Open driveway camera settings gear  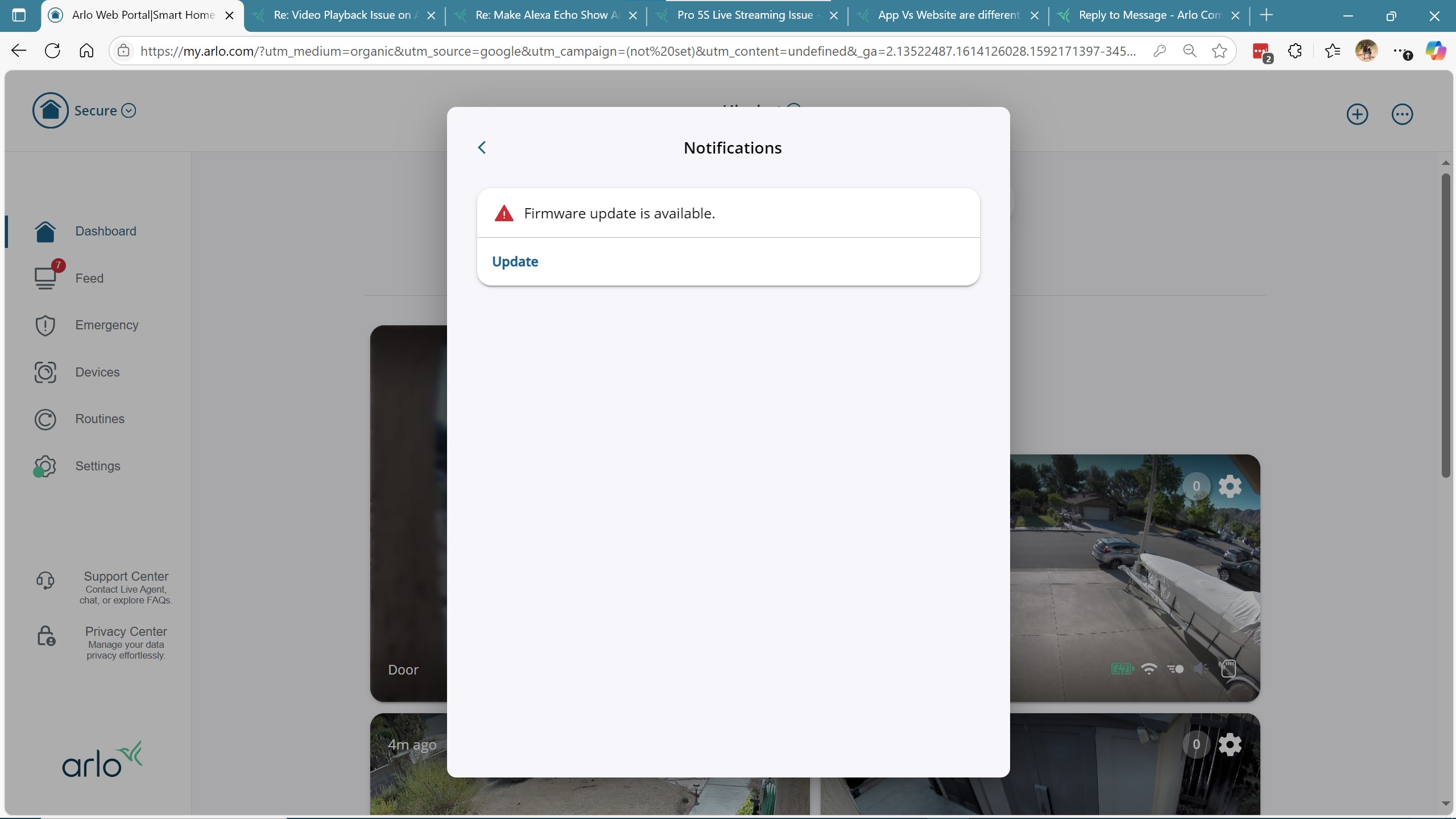(x=1230, y=487)
